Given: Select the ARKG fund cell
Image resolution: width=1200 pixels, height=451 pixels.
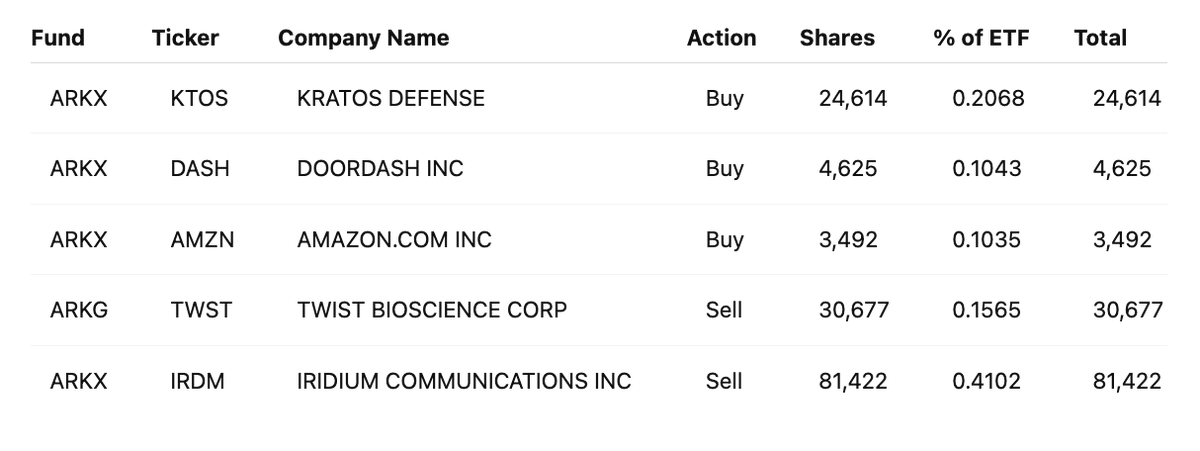Looking at the screenshot, I should (x=79, y=310).
